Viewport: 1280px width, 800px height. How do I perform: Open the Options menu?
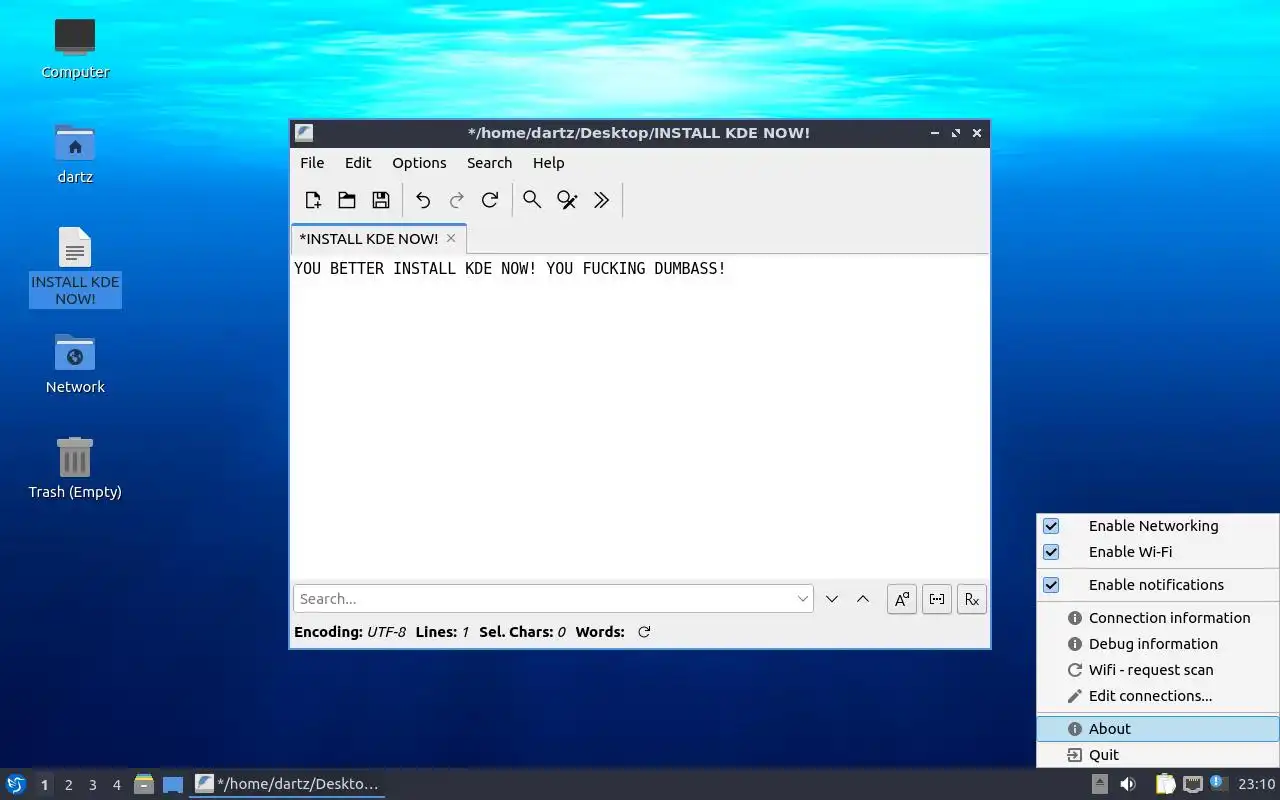click(419, 163)
